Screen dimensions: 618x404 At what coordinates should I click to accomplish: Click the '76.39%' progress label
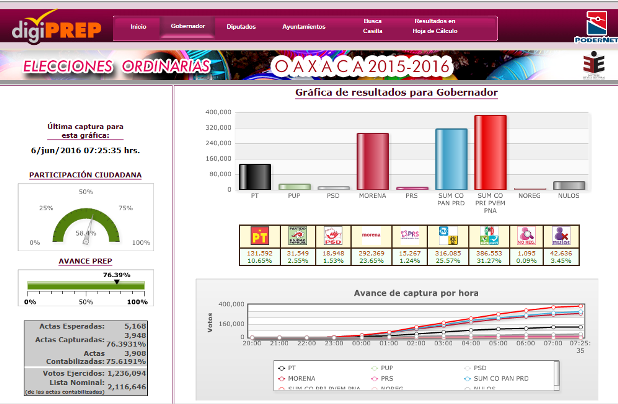click(x=117, y=275)
